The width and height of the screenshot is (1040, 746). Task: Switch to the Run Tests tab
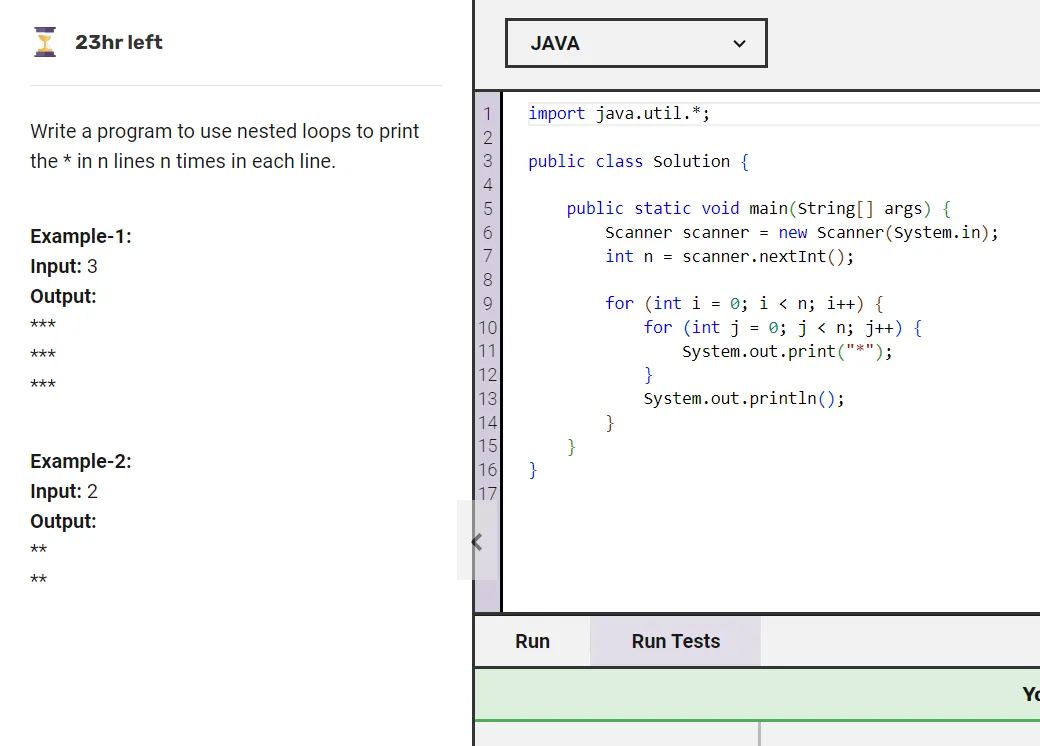point(674,641)
